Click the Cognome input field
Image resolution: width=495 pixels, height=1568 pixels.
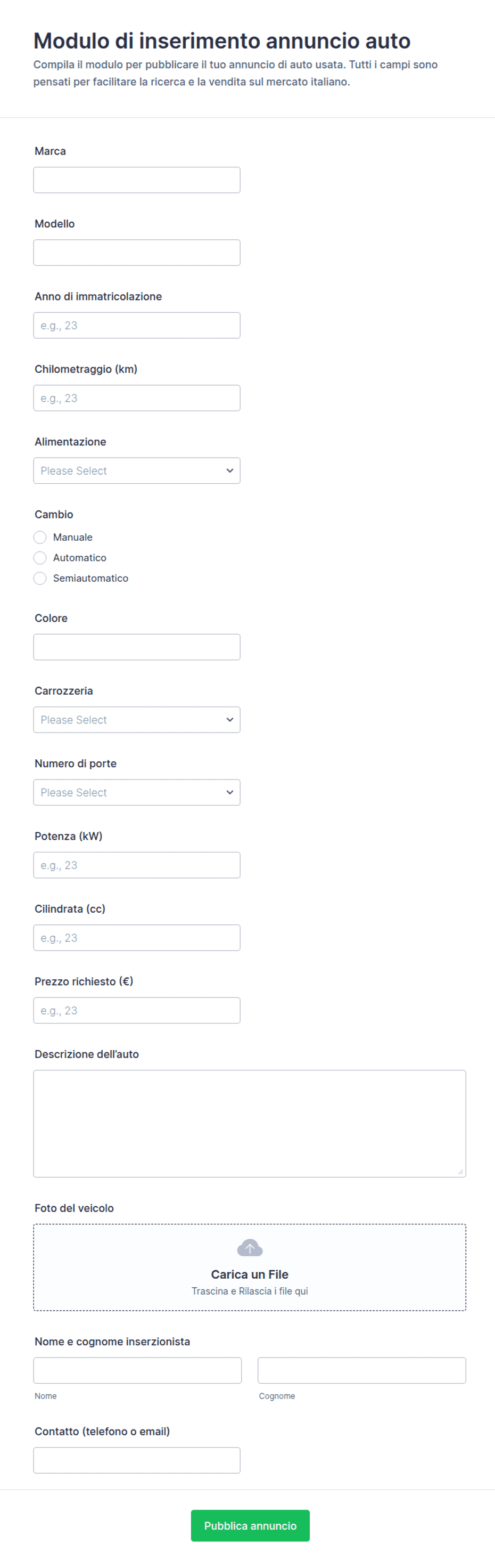(x=362, y=1370)
